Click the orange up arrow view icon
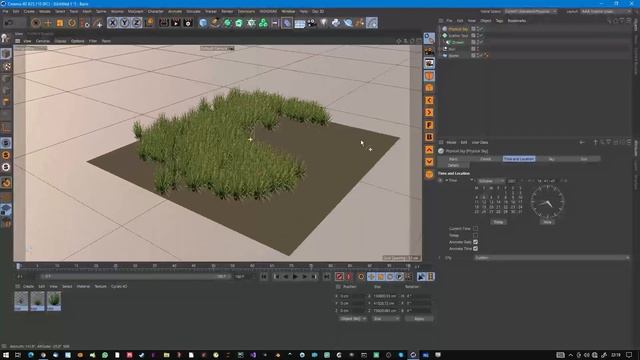Image resolution: width=640 pixels, height=360 pixels. [429, 150]
